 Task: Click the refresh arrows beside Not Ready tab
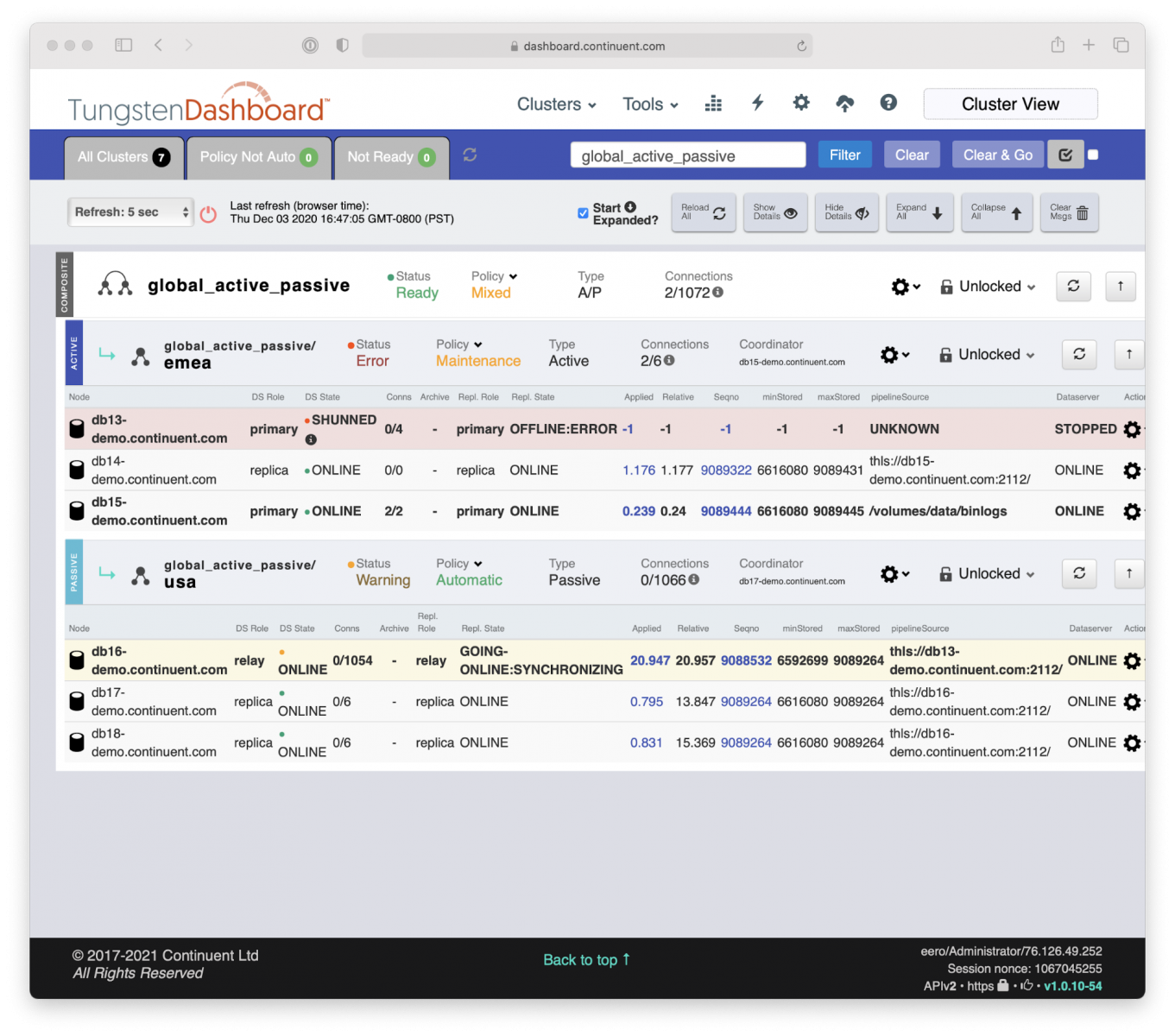[x=470, y=155]
